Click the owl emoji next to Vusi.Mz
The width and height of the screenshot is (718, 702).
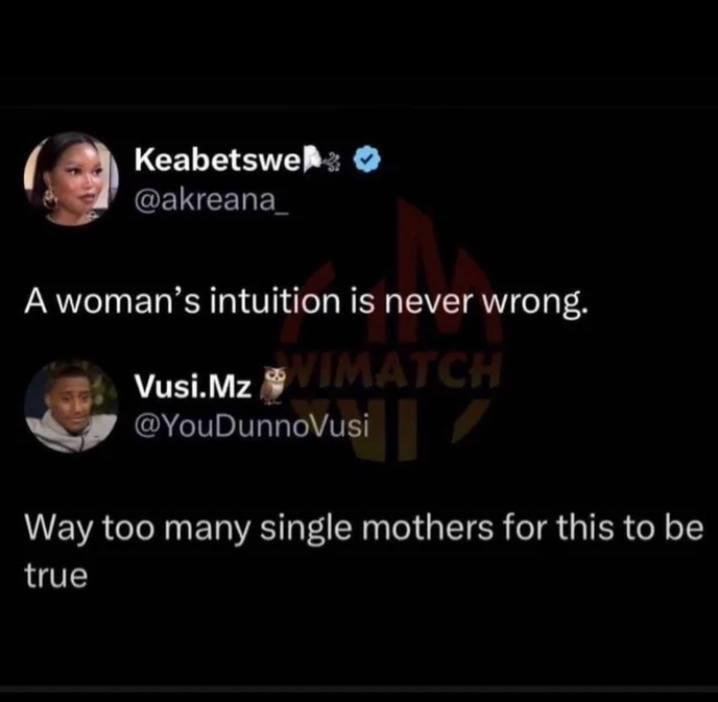[x=273, y=385]
